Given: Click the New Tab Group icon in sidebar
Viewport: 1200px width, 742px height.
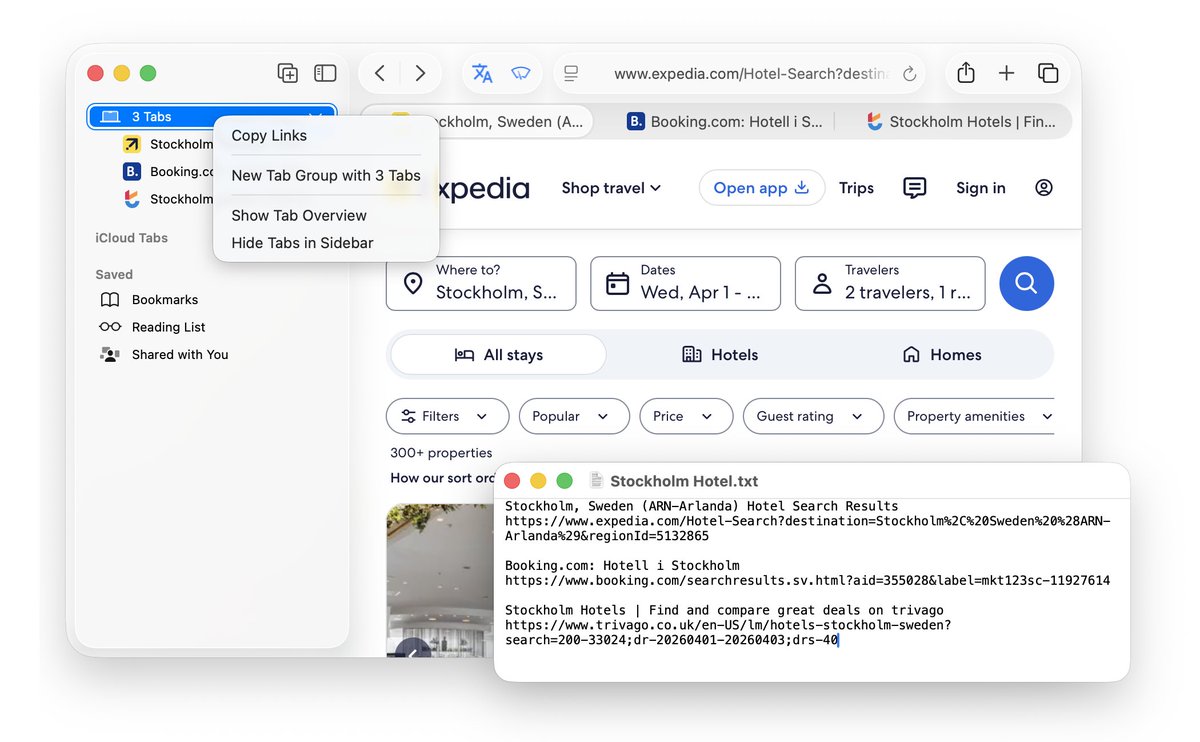Looking at the screenshot, I should (x=287, y=73).
